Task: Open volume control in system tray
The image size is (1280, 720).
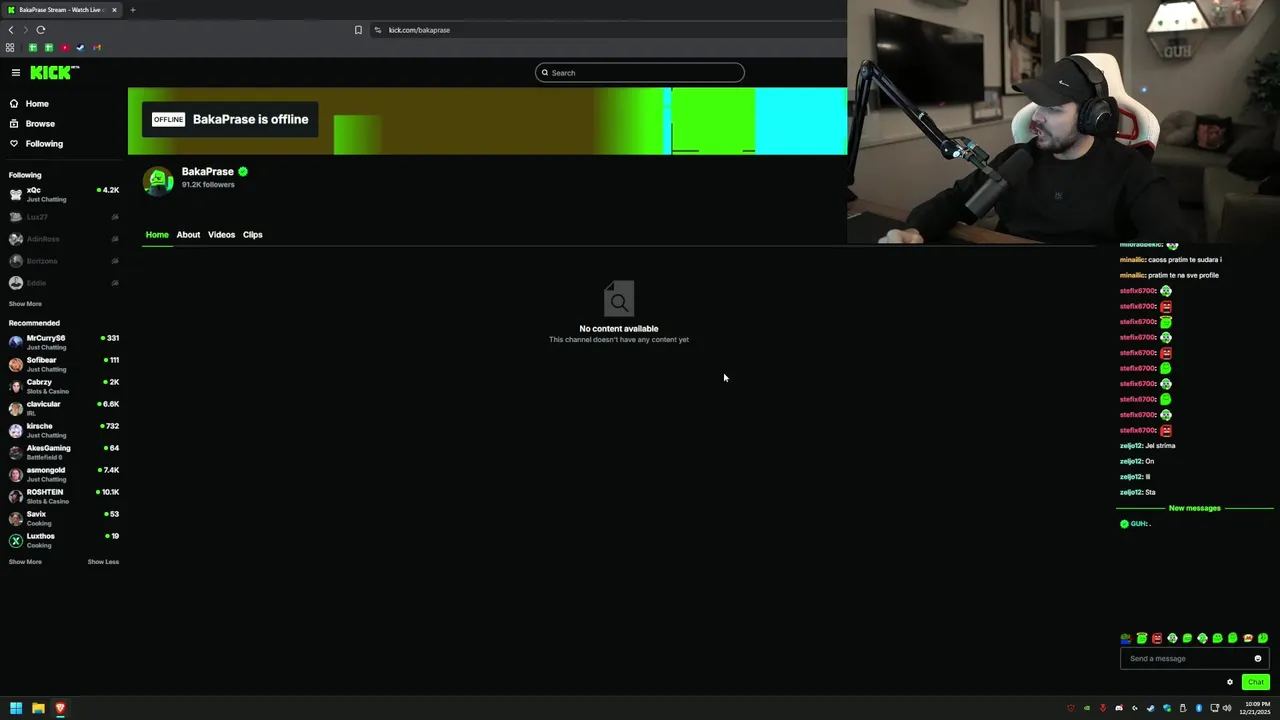Action: pyautogui.click(x=1227, y=708)
